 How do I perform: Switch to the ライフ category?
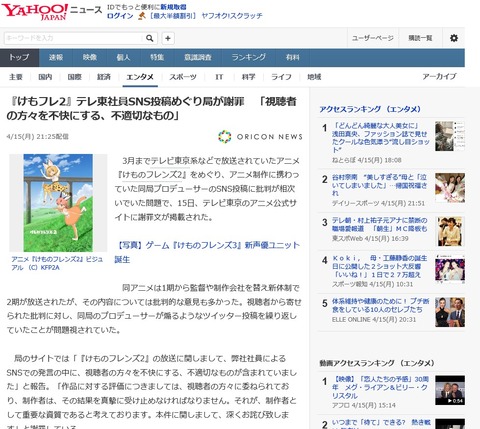281,77
